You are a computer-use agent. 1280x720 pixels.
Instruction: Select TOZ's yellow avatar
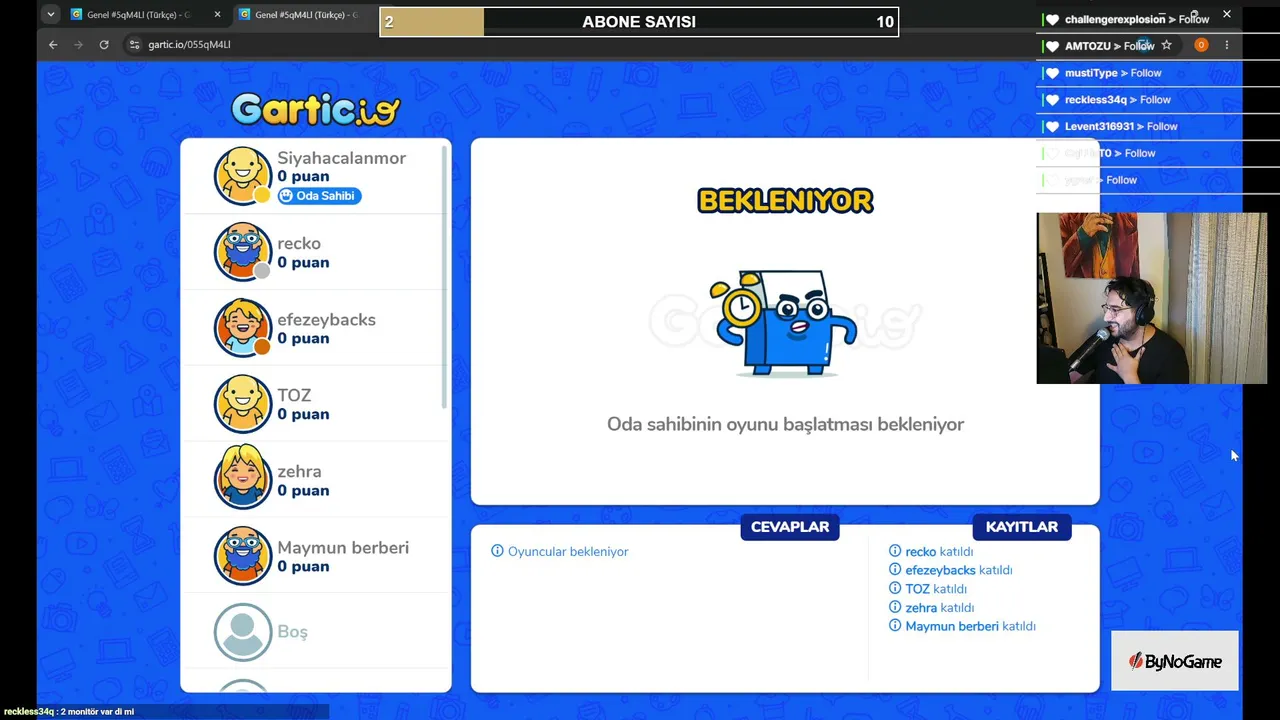point(243,404)
